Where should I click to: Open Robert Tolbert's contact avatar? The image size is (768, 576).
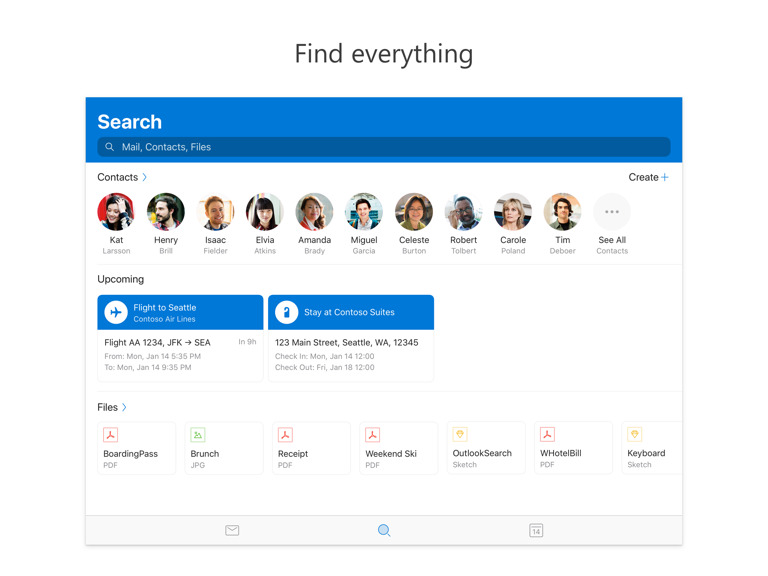pos(463,212)
